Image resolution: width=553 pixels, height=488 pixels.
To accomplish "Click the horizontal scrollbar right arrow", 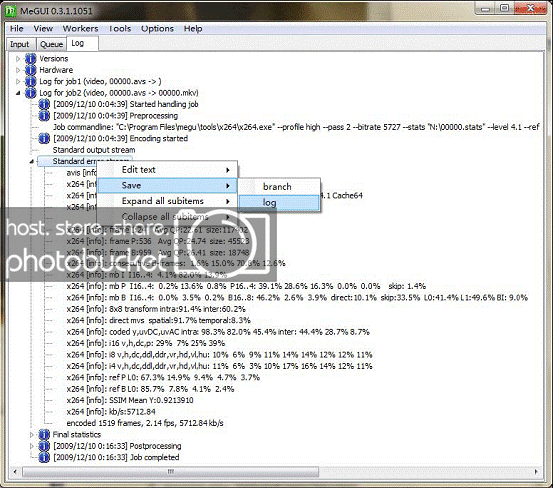I will click(x=536, y=471).
